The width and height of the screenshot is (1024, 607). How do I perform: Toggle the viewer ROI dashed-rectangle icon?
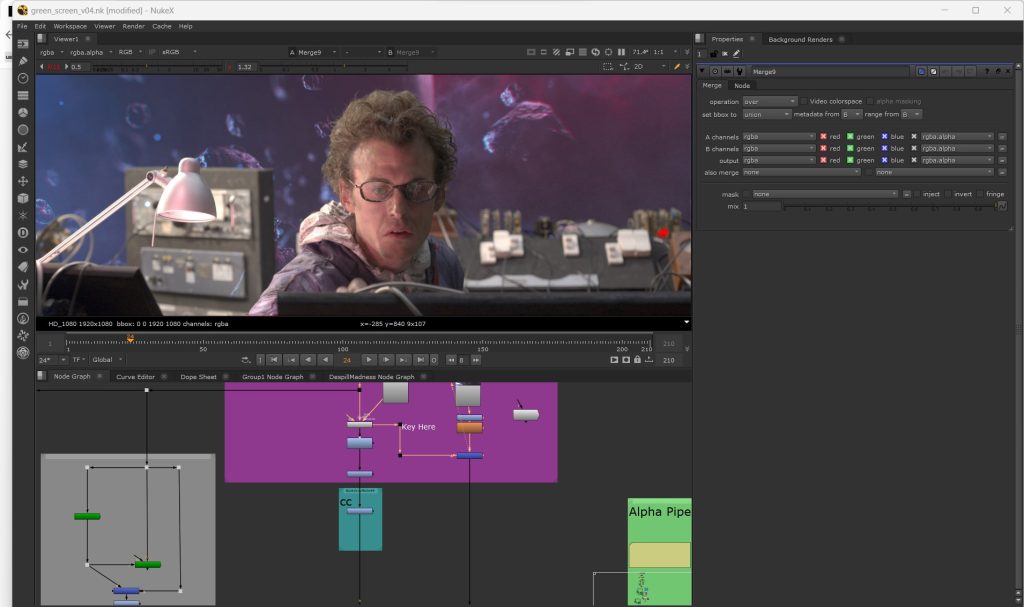608,67
